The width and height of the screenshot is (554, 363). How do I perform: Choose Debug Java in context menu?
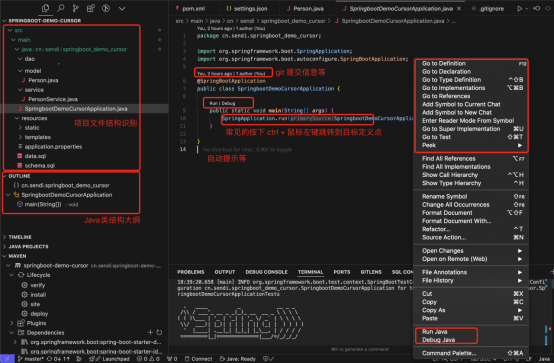471,340
